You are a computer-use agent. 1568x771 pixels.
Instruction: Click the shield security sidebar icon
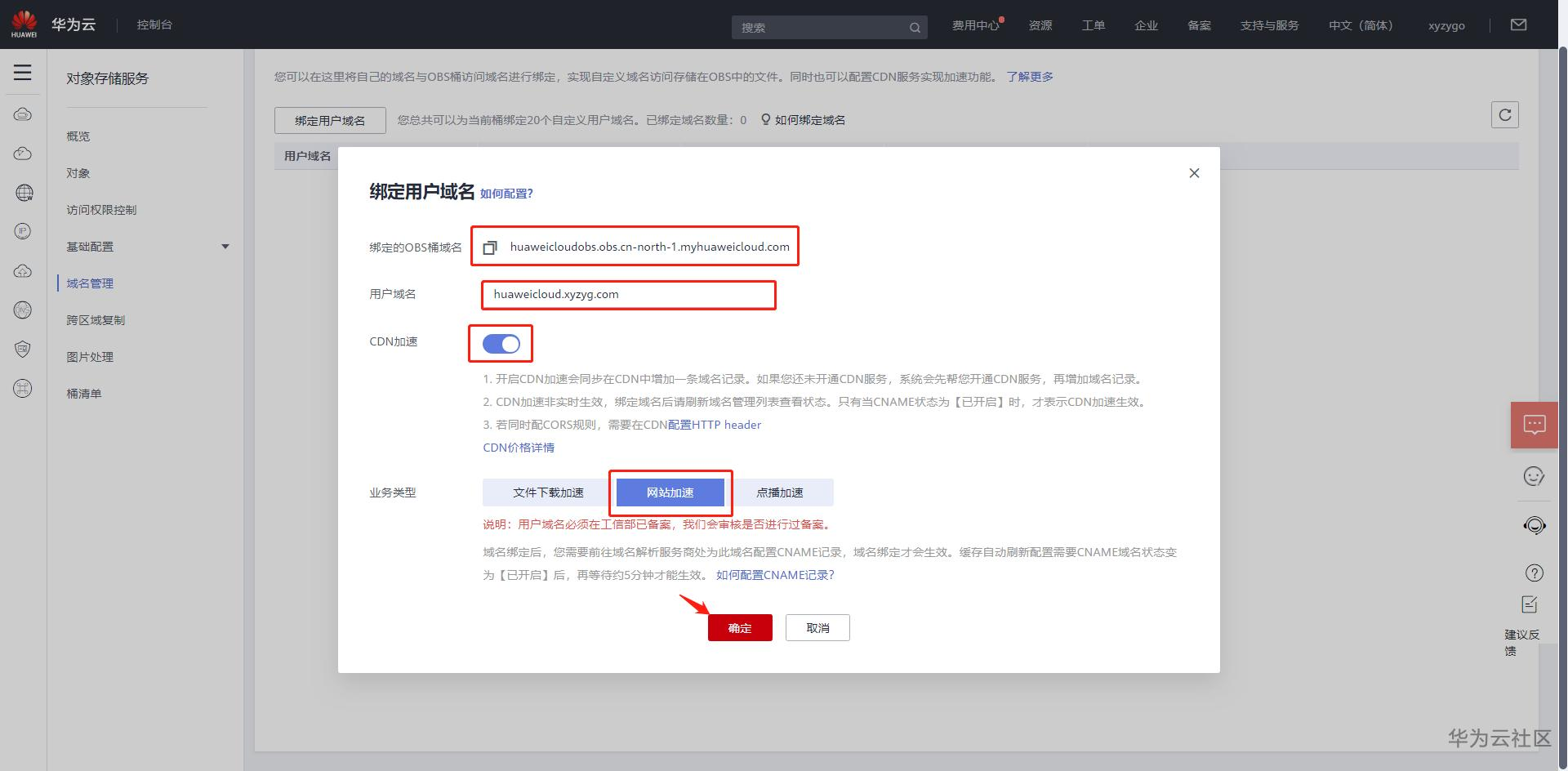[x=23, y=350]
